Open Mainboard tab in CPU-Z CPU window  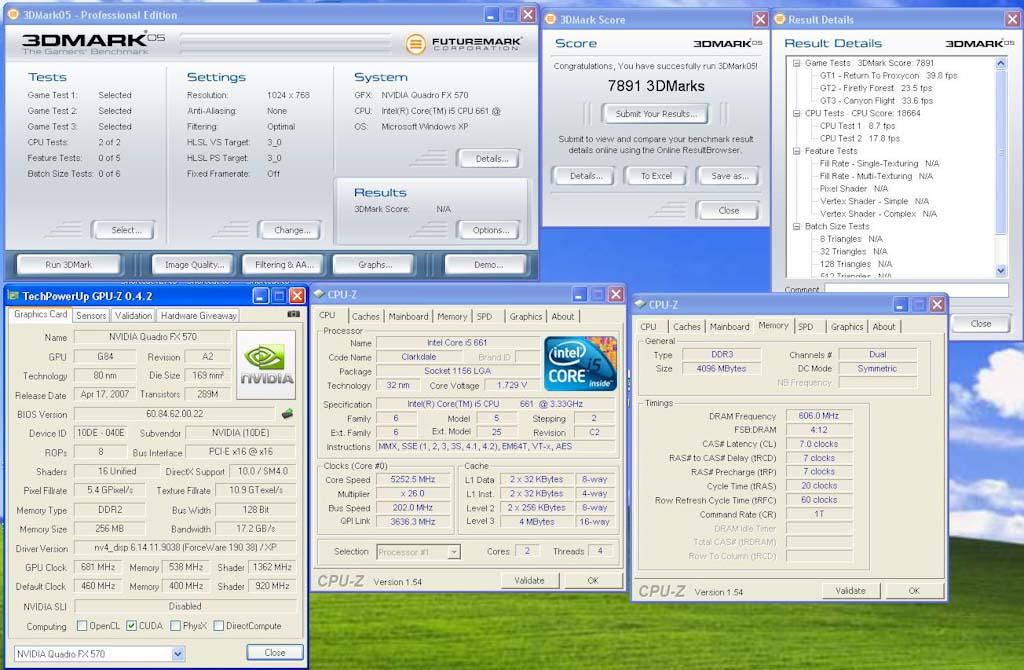click(408, 316)
